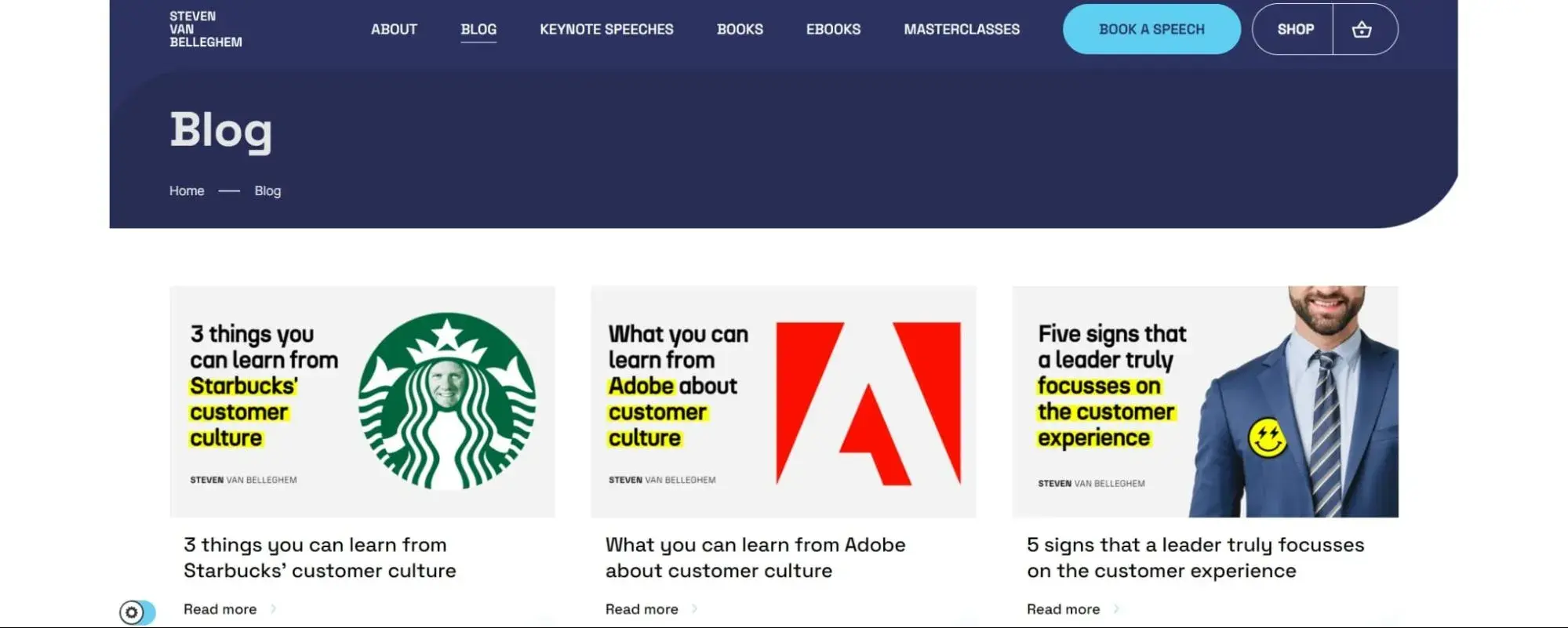Click the cookie settings gear icon
The image size is (1568, 628).
(x=132, y=612)
